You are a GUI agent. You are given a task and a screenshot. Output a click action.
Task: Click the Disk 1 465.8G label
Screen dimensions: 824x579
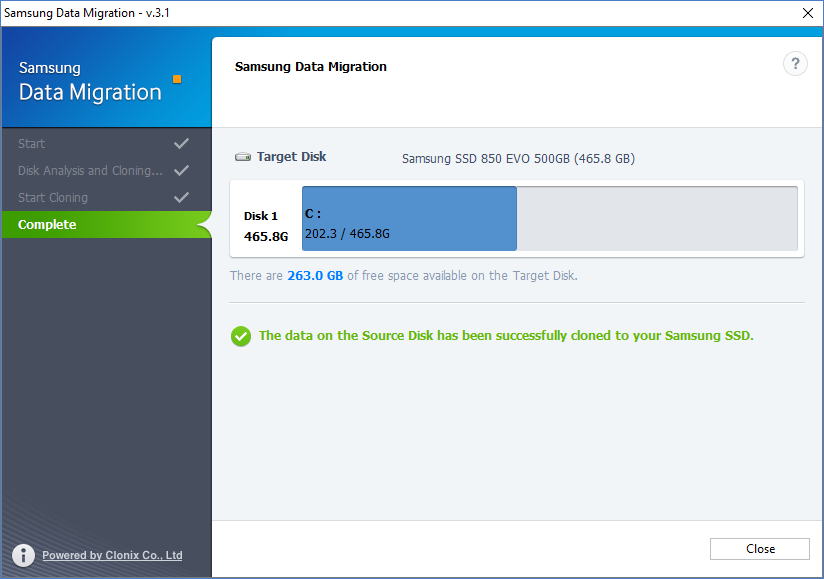[265, 226]
